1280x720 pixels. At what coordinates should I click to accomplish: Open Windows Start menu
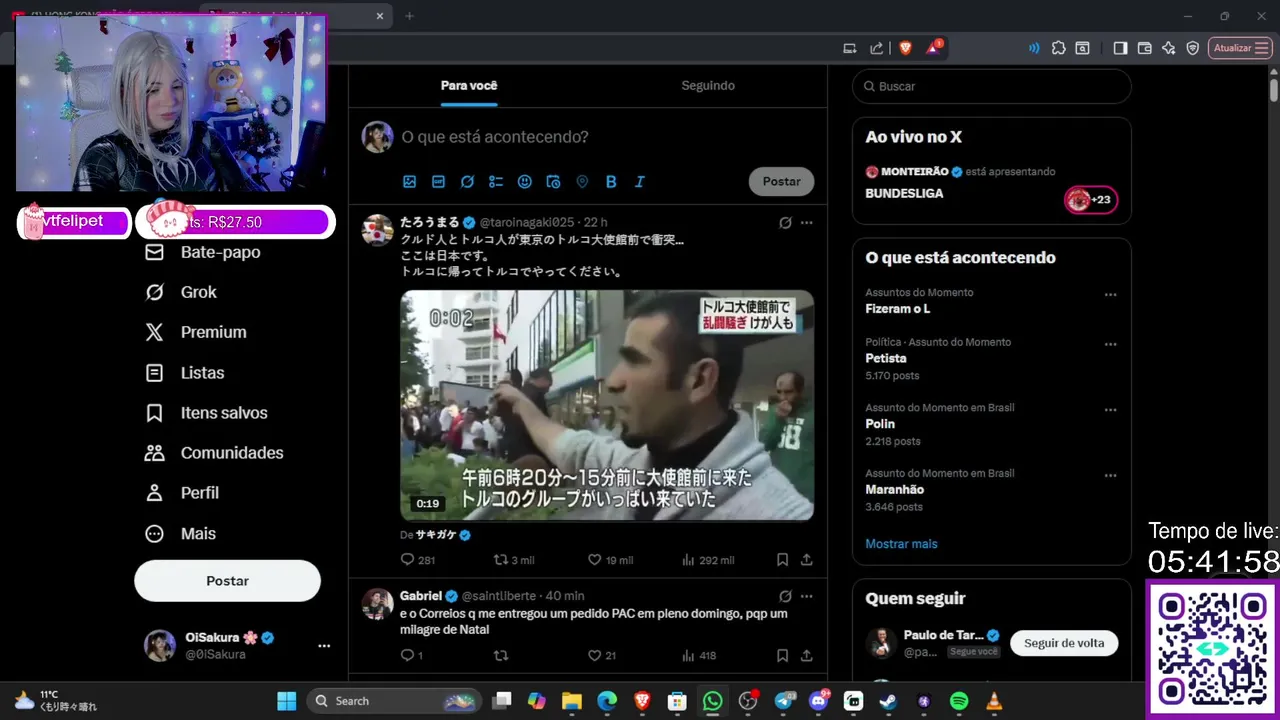(x=286, y=701)
